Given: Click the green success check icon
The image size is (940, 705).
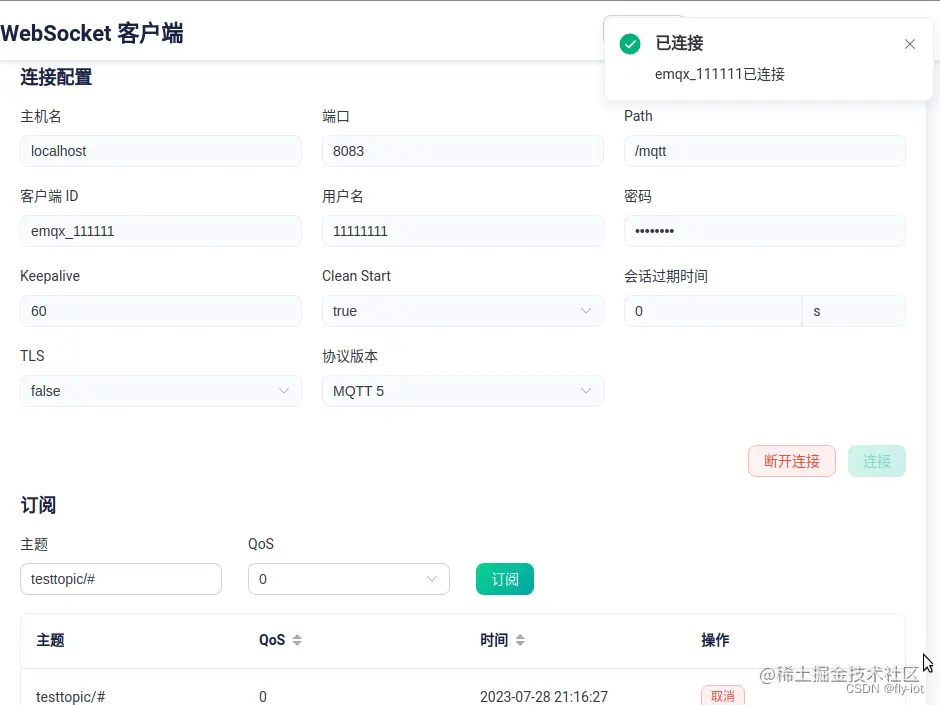Looking at the screenshot, I should [630, 43].
